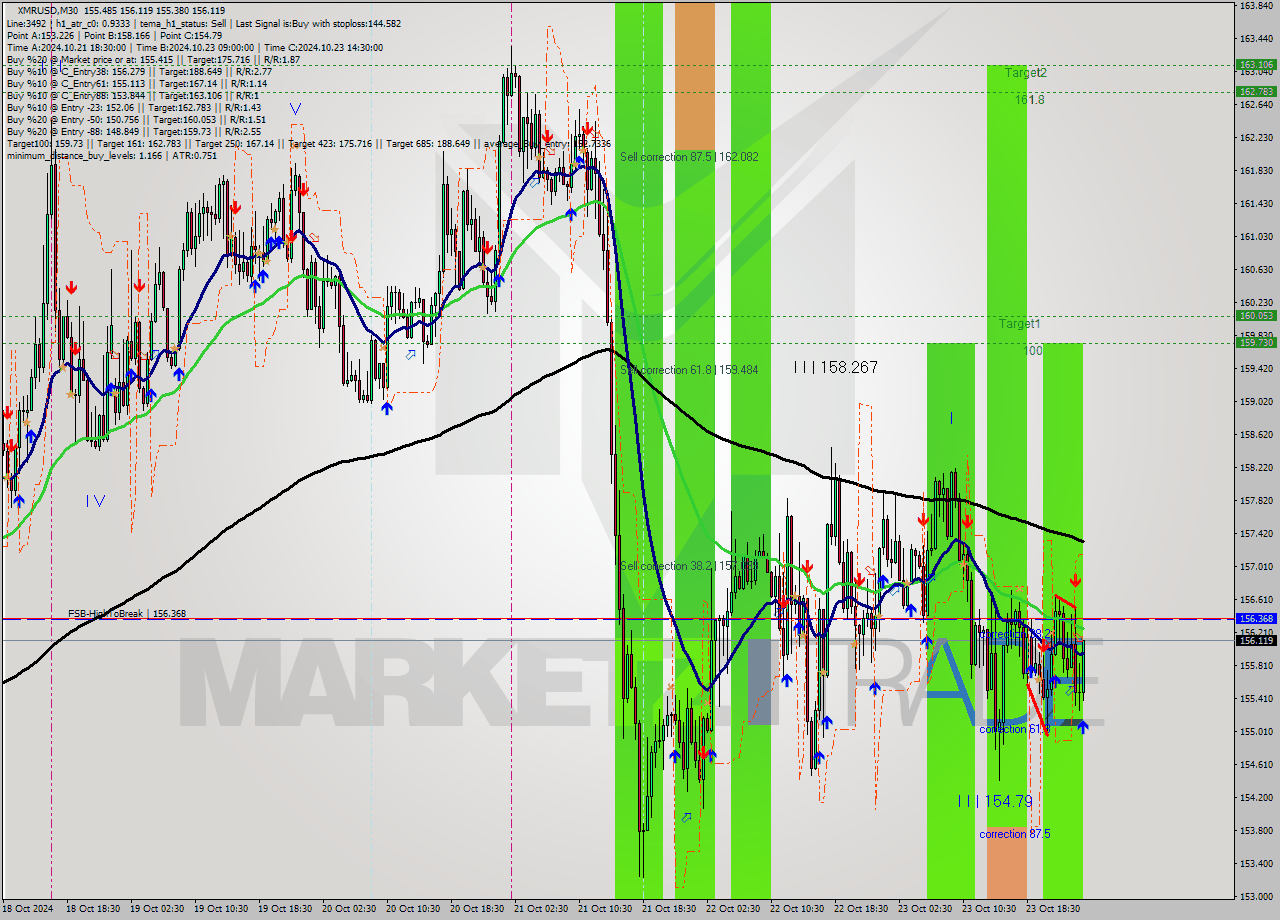The image size is (1280, 920).
Task: Select the 'I I I 154.79' wave label
Action: click(995, 801)
